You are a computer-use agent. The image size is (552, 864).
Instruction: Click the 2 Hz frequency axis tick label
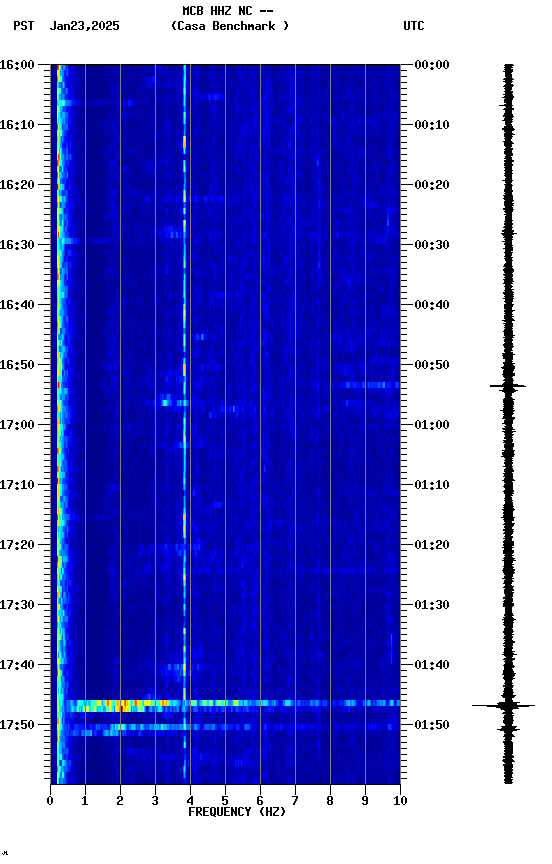(x=120, y=801)
